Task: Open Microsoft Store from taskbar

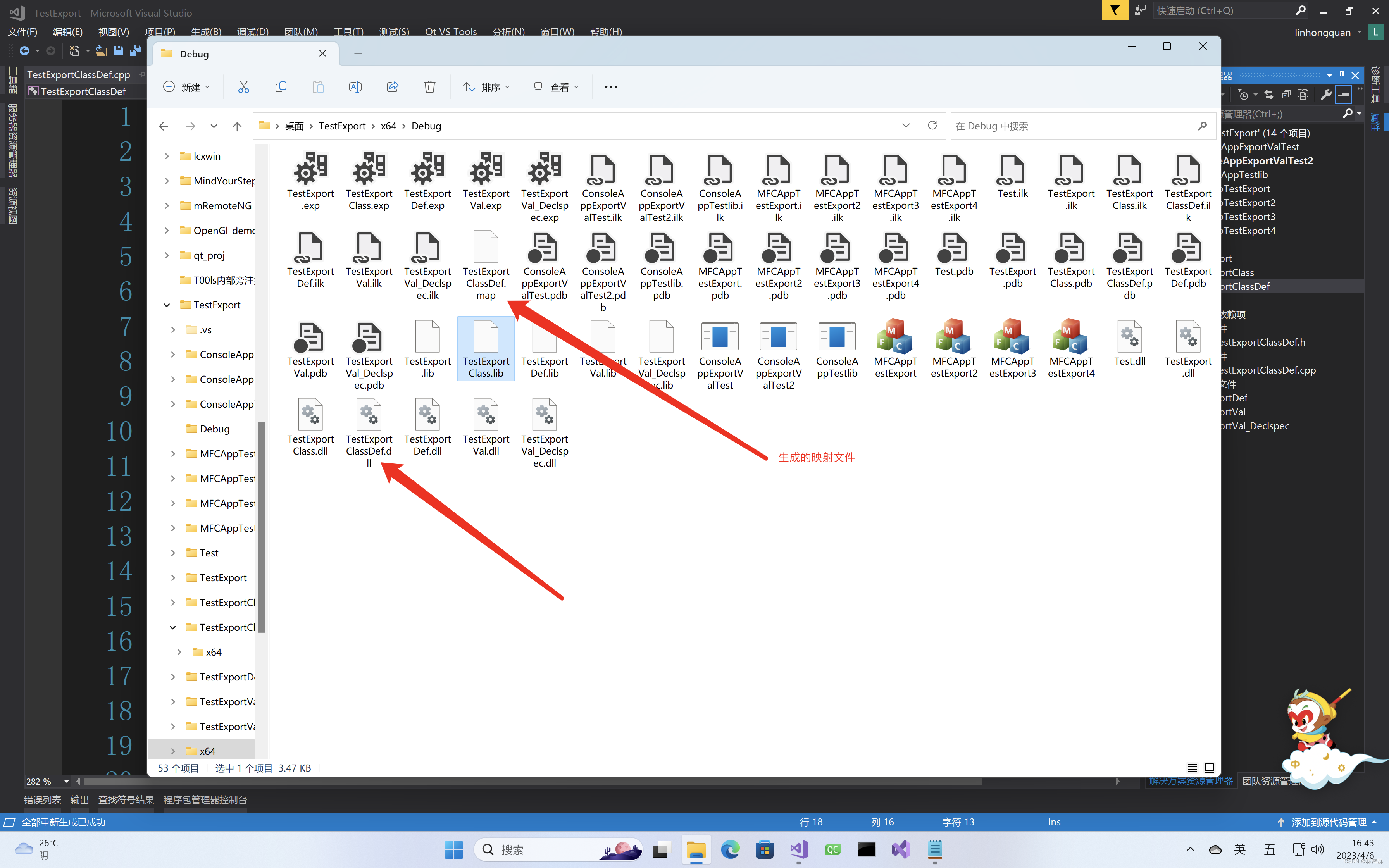Action: click(764, 850)
